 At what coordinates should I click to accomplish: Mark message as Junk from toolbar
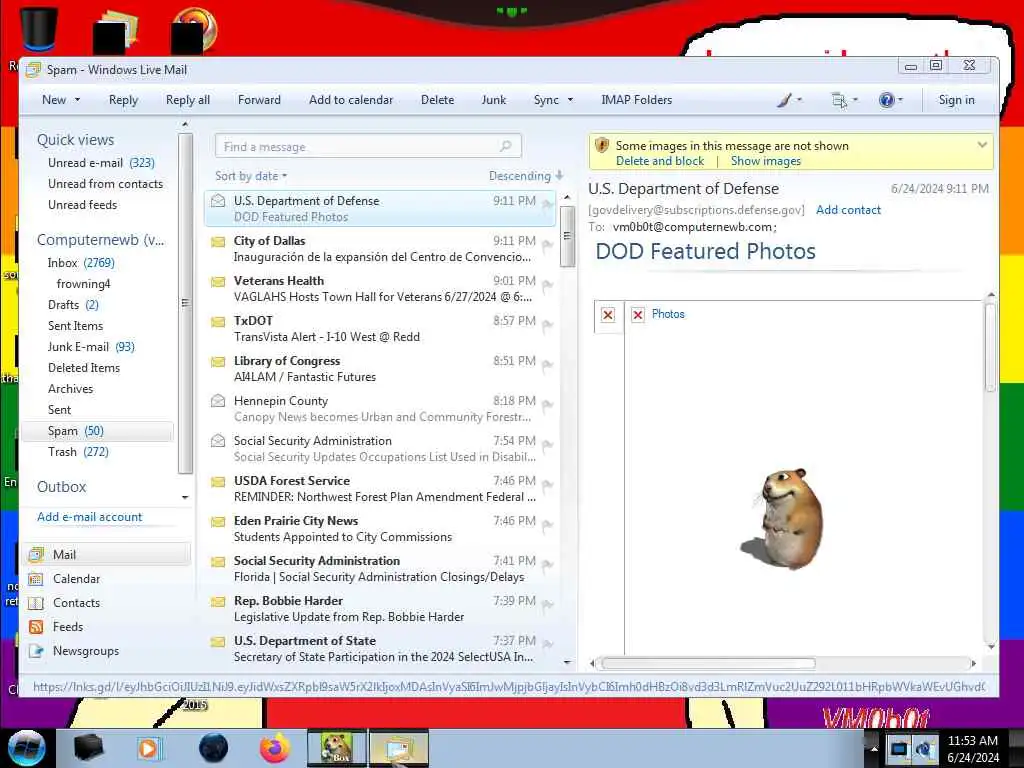pyautogui.click(x=493, y=100)
